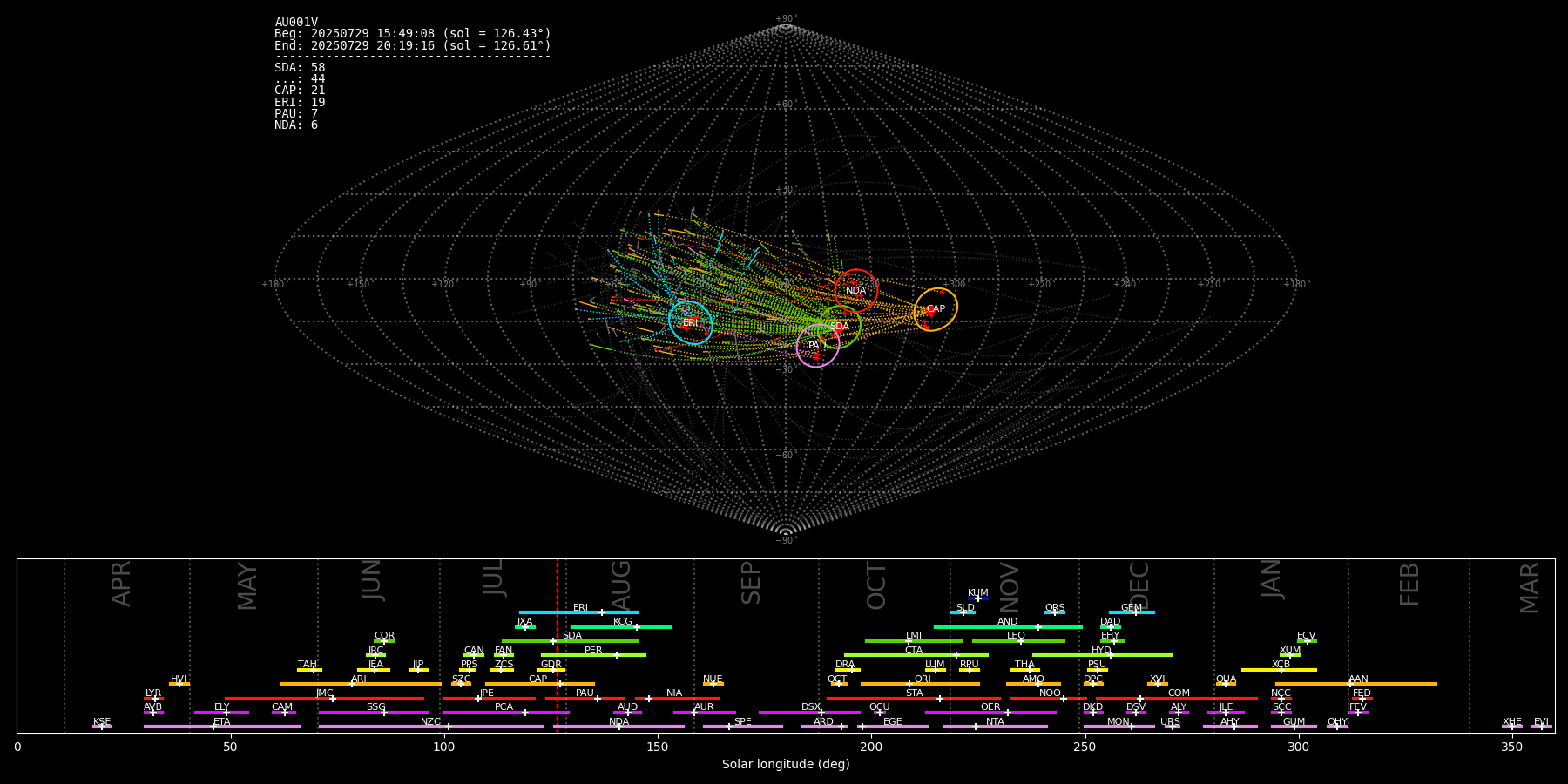Click the 300 tick on solar longitude axis
1568x784 pixels.
click(1298, 747)
